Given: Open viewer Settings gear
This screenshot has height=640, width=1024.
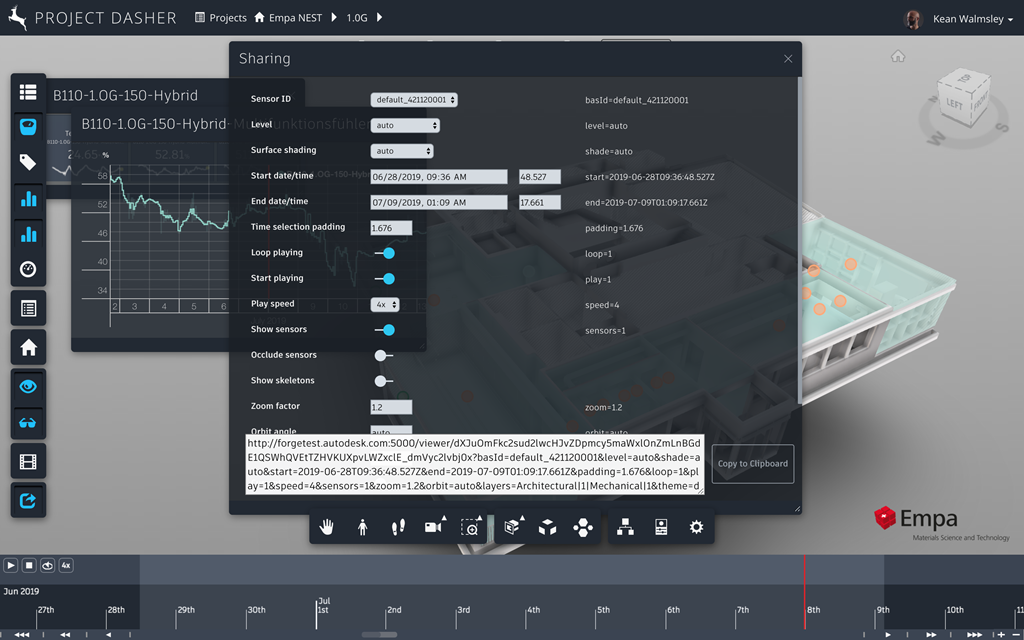Looking at the screenshot, I should (697, 527).
